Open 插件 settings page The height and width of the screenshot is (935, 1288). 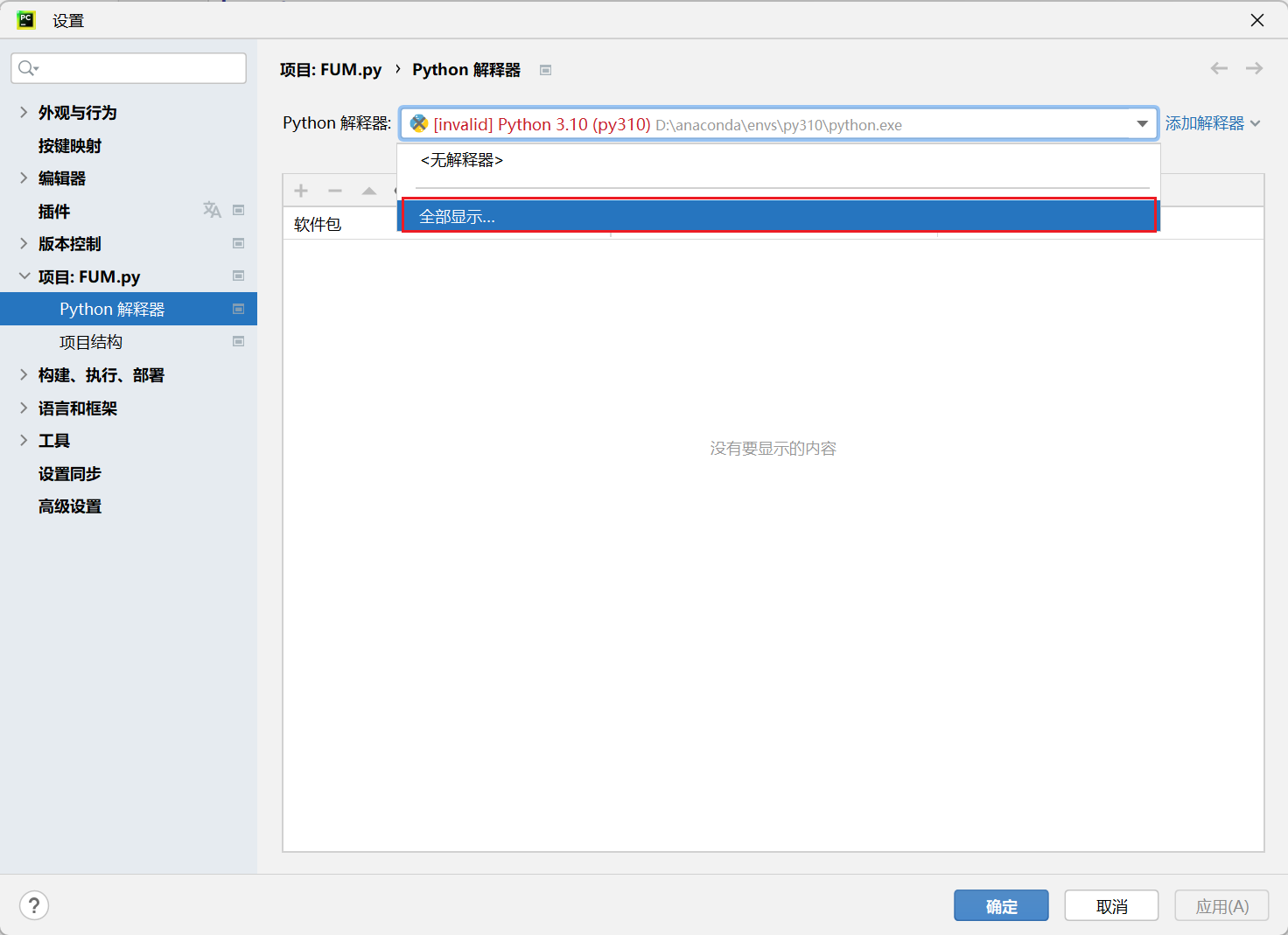(54, 211)
